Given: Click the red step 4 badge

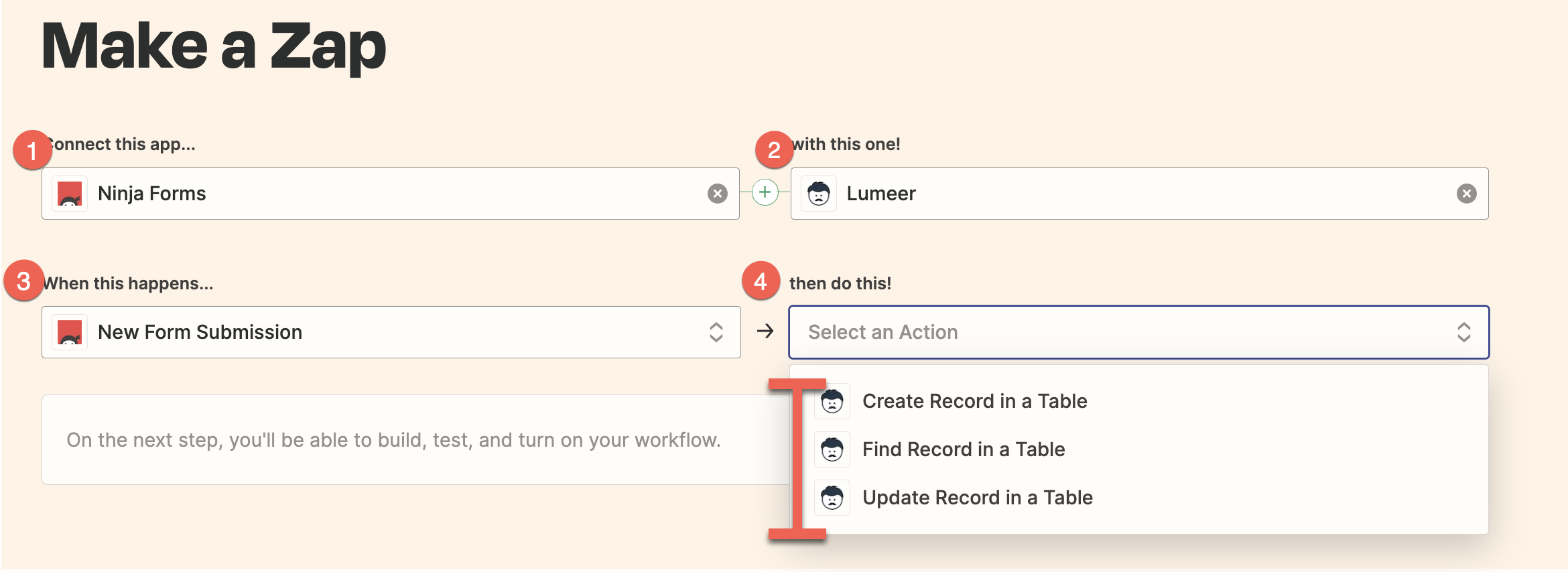Looking at the screenshot, I should 761,281.
